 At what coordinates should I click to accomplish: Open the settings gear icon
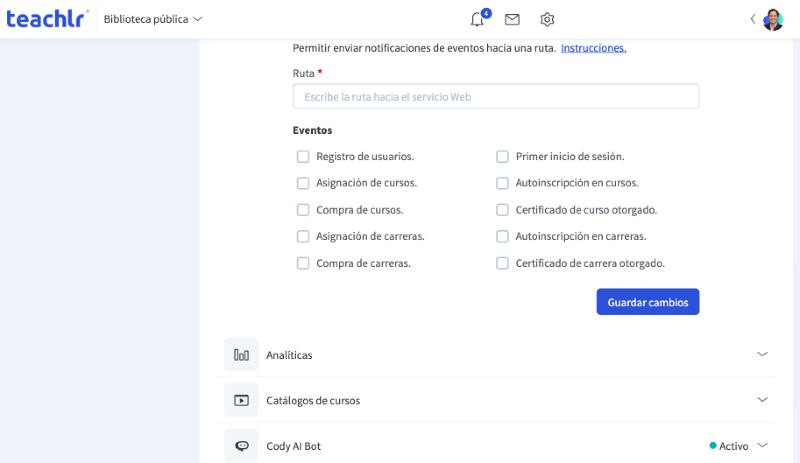coord(547,19)
